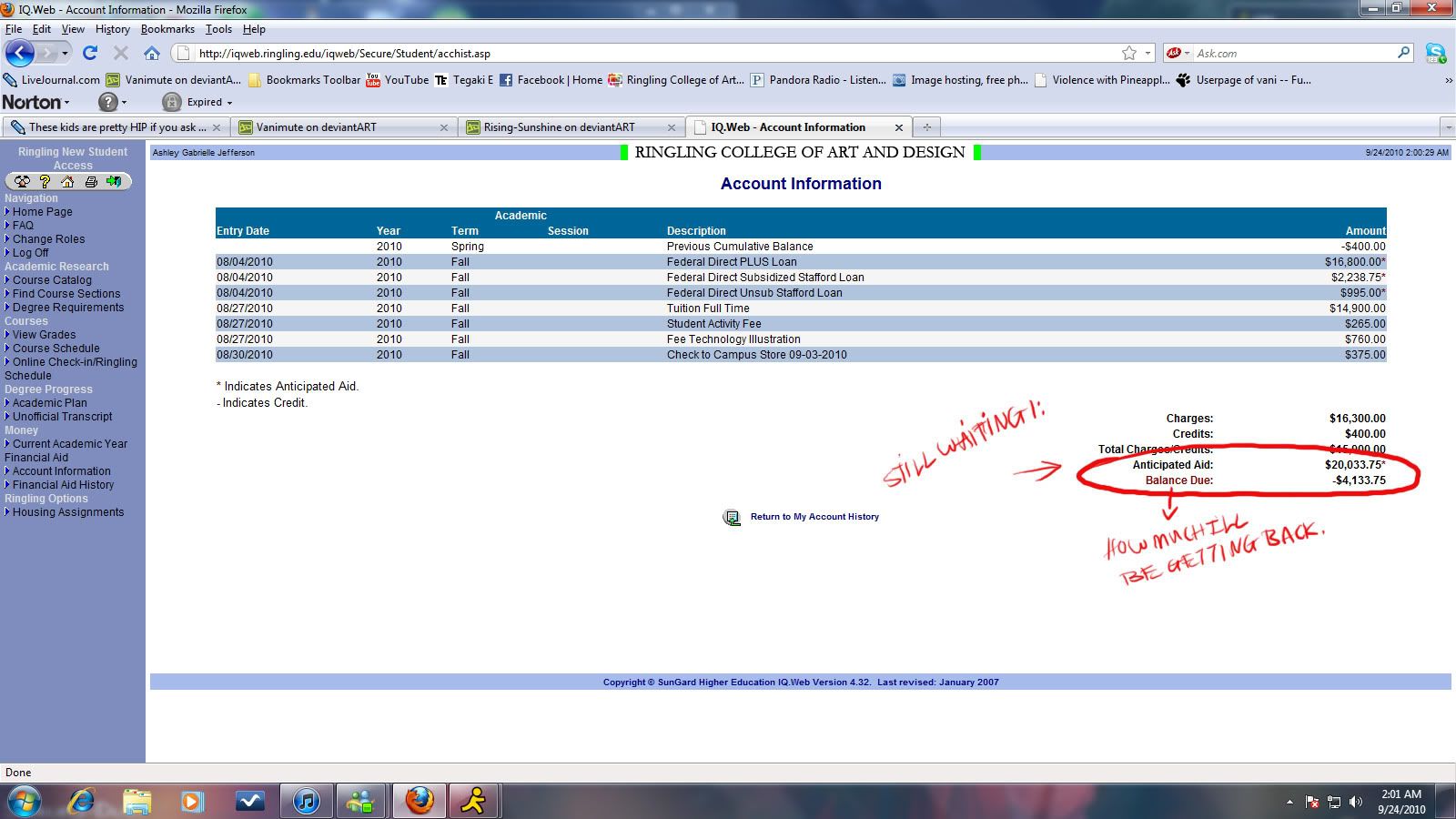Open the Bookmarks menu
This screenshot has width=1456, height=819.
[x=167, y=29]
